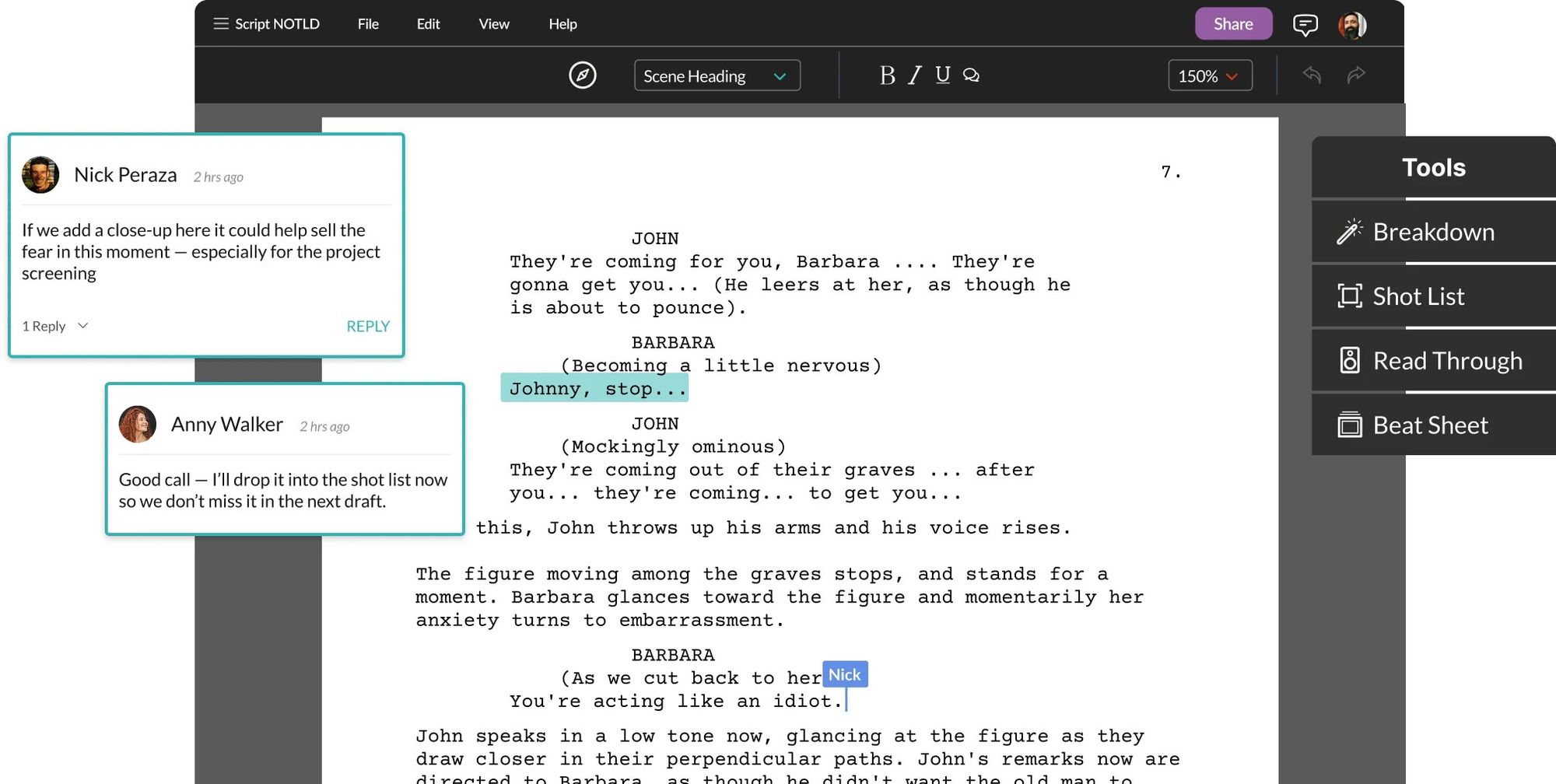Screen dimensions: 1556x784
Task: Open the hamburger menu beside Script NOTLD
Action: point(221,24)
